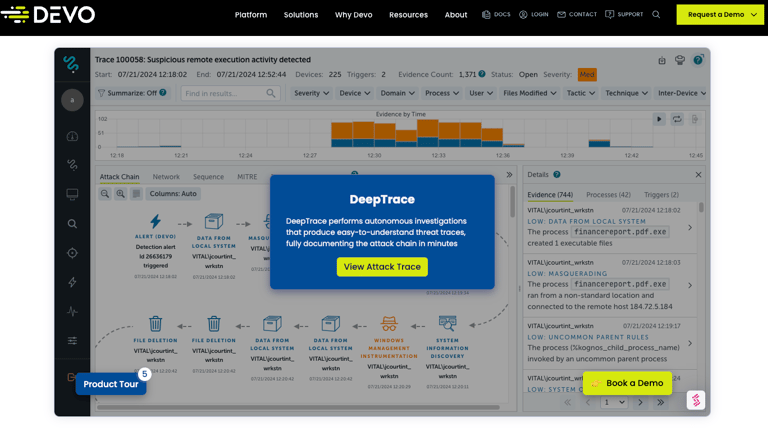Click the sidebar activity pulse icon

(72, 311)
